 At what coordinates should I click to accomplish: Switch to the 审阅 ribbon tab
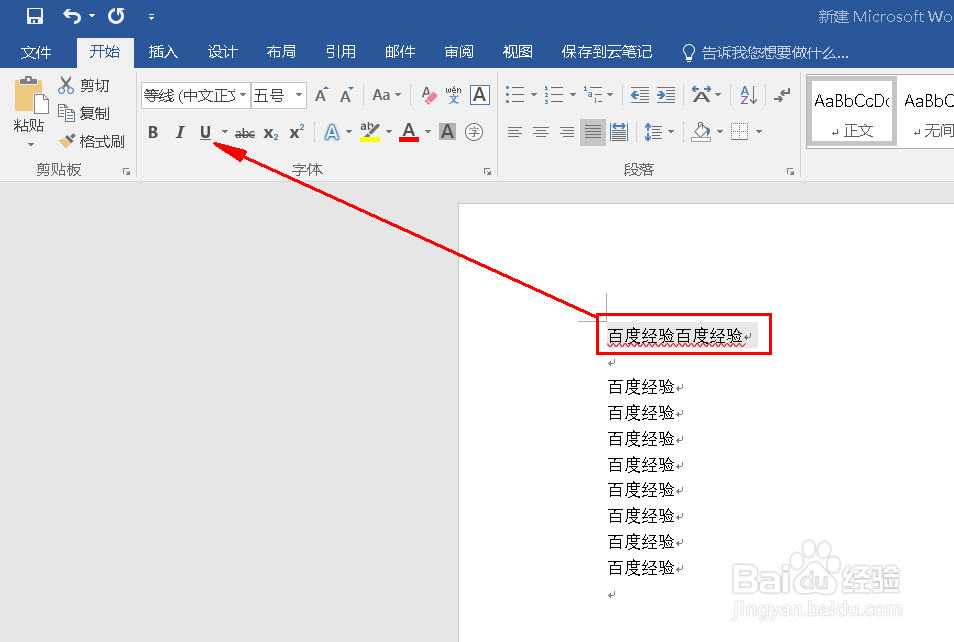[x=459, y=52]
